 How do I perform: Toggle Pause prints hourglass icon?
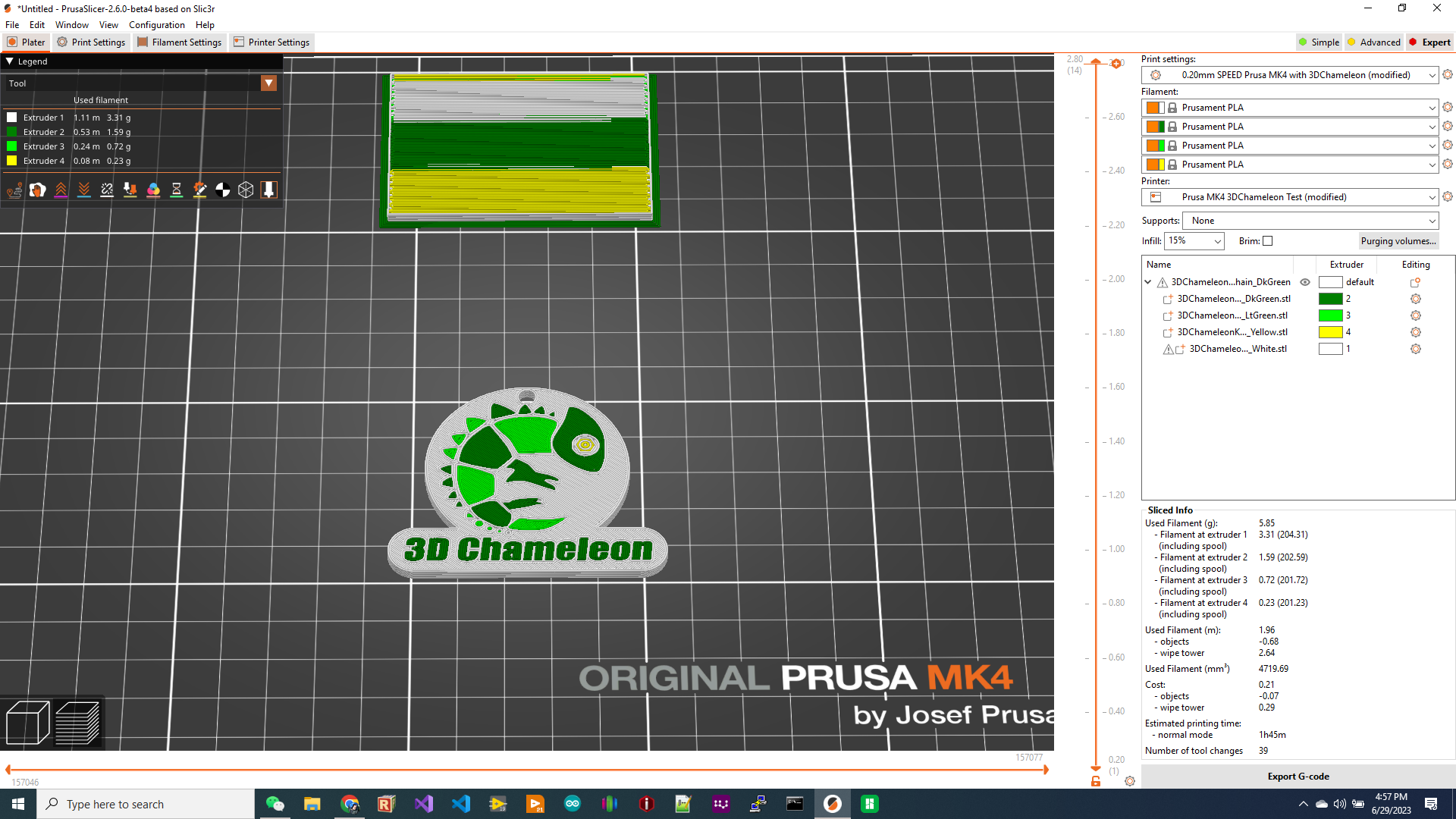click(x=177, y=190)
